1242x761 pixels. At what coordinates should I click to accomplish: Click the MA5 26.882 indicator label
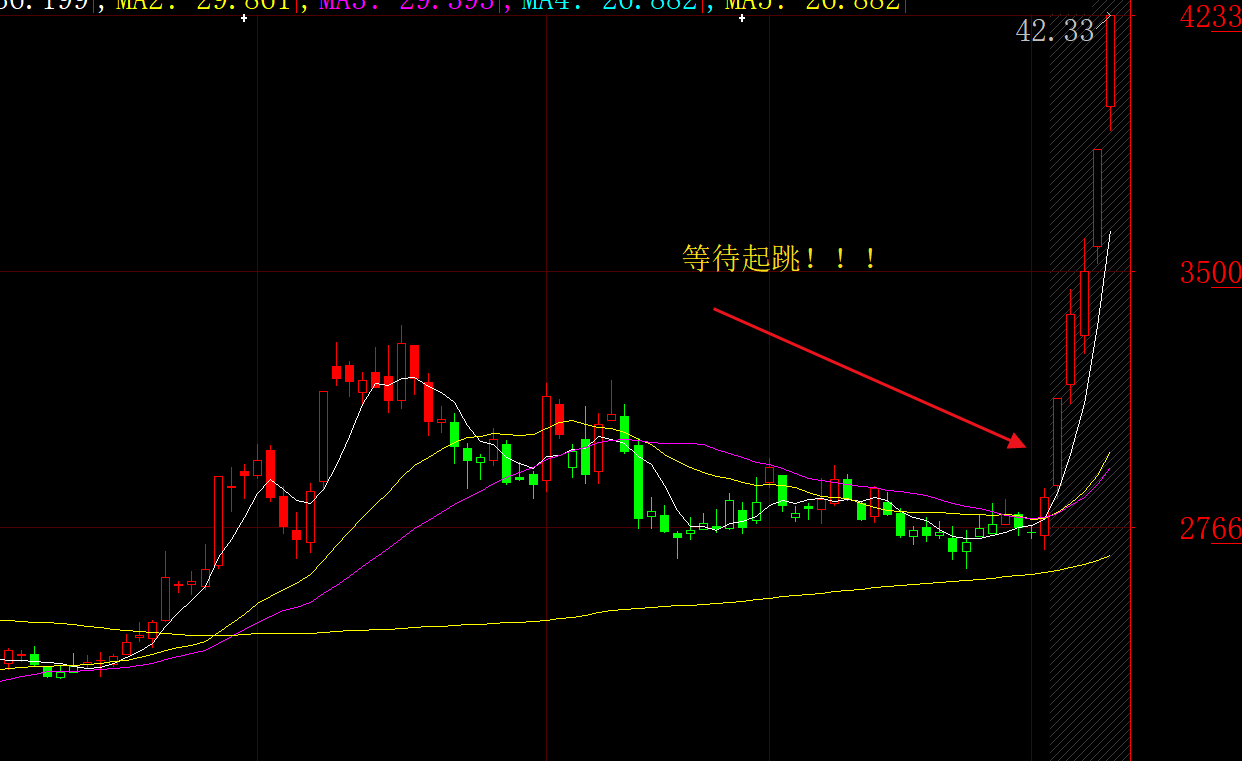812,4
